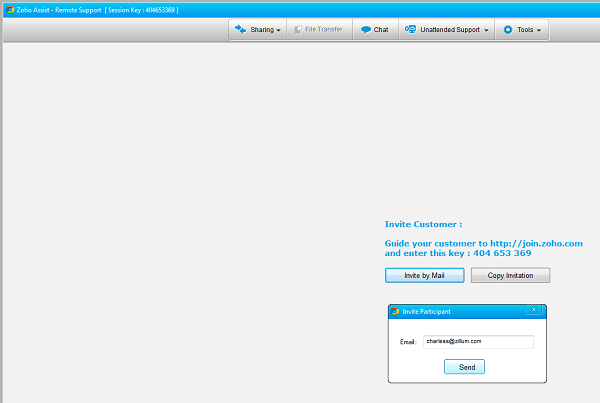Focus the Email input field
Image resolution: width=600 pixels, height=403 pixels.
coord(478,342)
